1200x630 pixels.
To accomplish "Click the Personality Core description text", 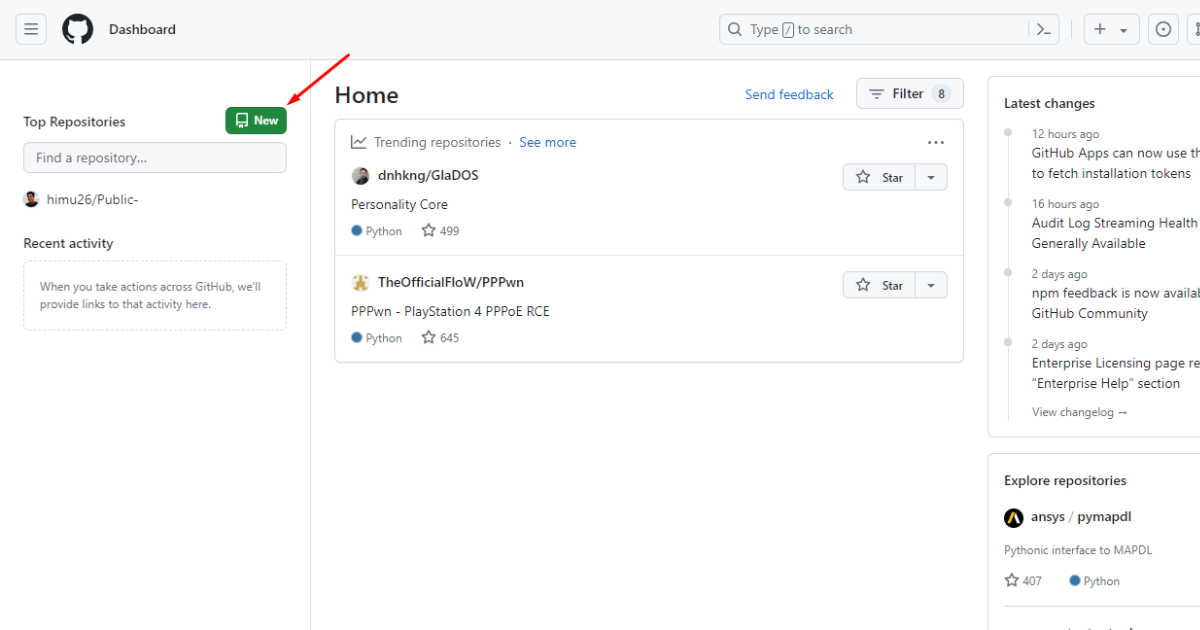I will (399, 204).
